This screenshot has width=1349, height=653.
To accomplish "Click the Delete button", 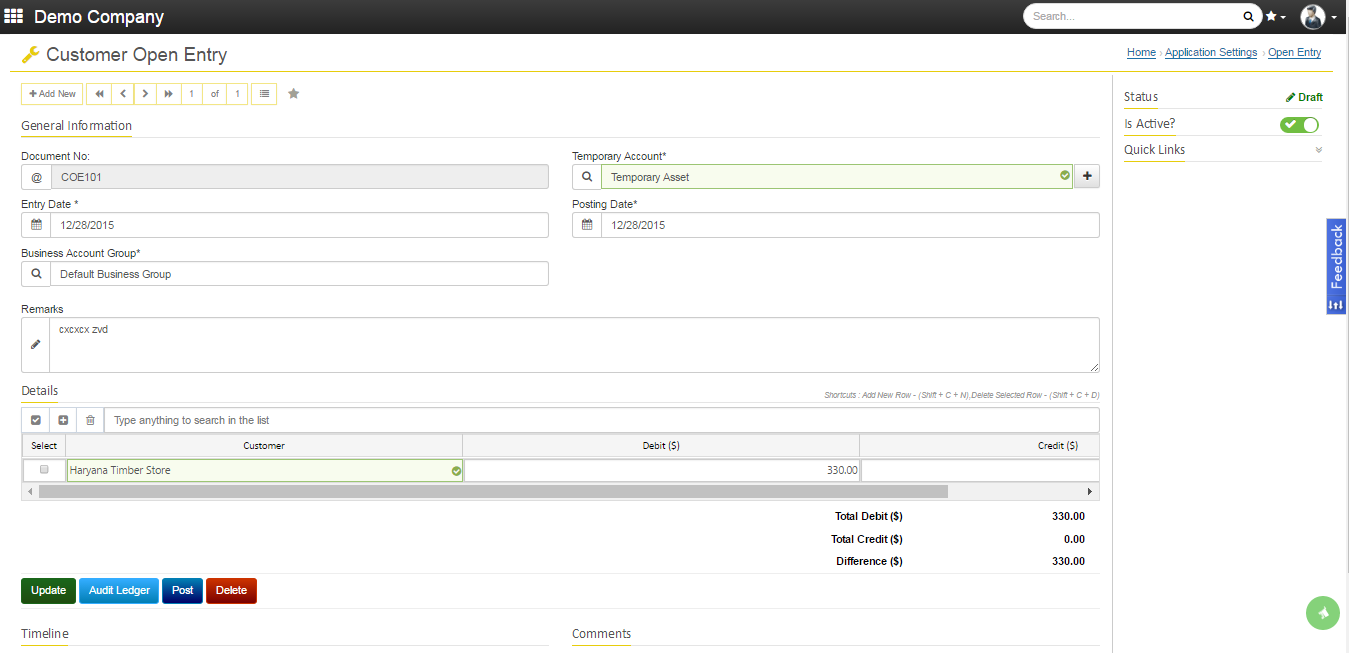I will [231, 591].
